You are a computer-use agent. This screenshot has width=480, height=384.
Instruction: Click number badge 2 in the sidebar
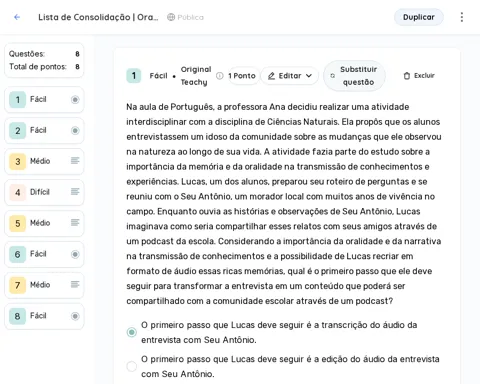pos(18,130)
